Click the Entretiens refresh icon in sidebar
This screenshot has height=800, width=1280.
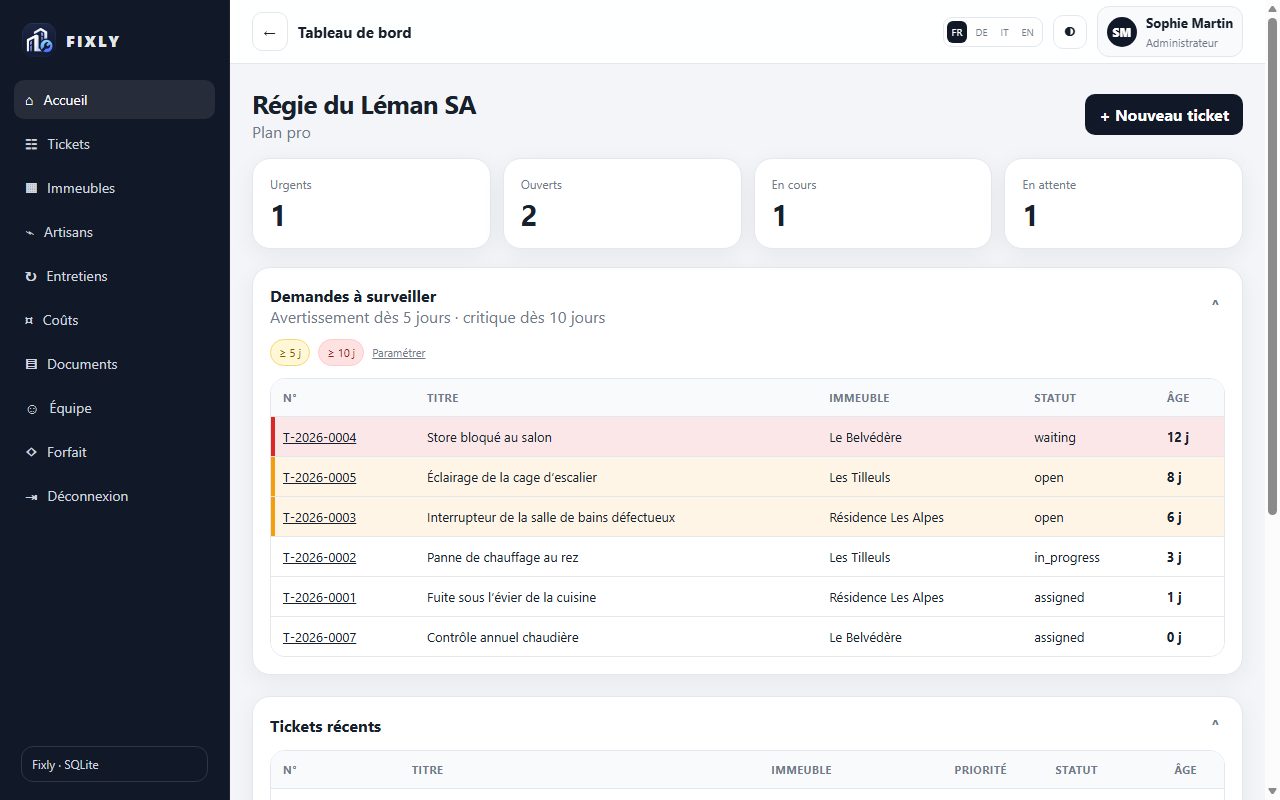click(30, 276)
